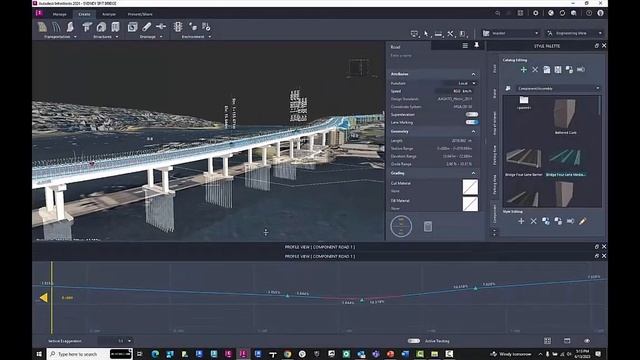Pin the Road properties panel

(x=476, y=46)
